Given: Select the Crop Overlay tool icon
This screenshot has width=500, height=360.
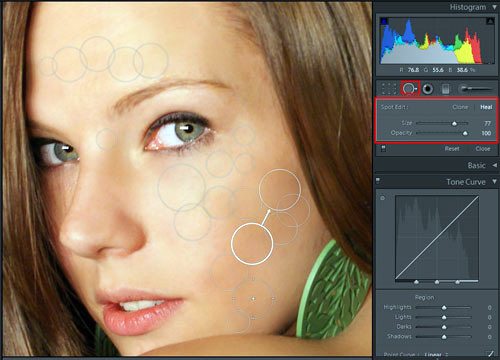Looking at the screenshot, I should click(389, 89).
